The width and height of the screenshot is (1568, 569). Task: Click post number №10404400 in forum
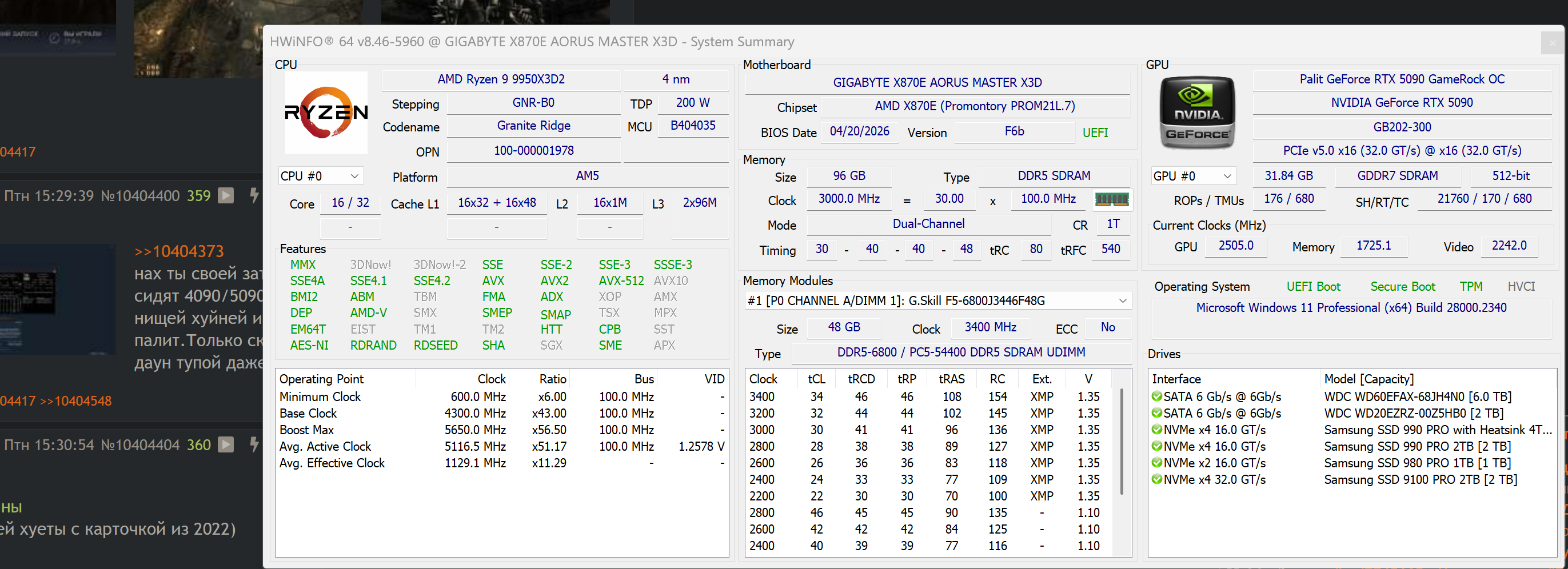(x=140, y=196)
